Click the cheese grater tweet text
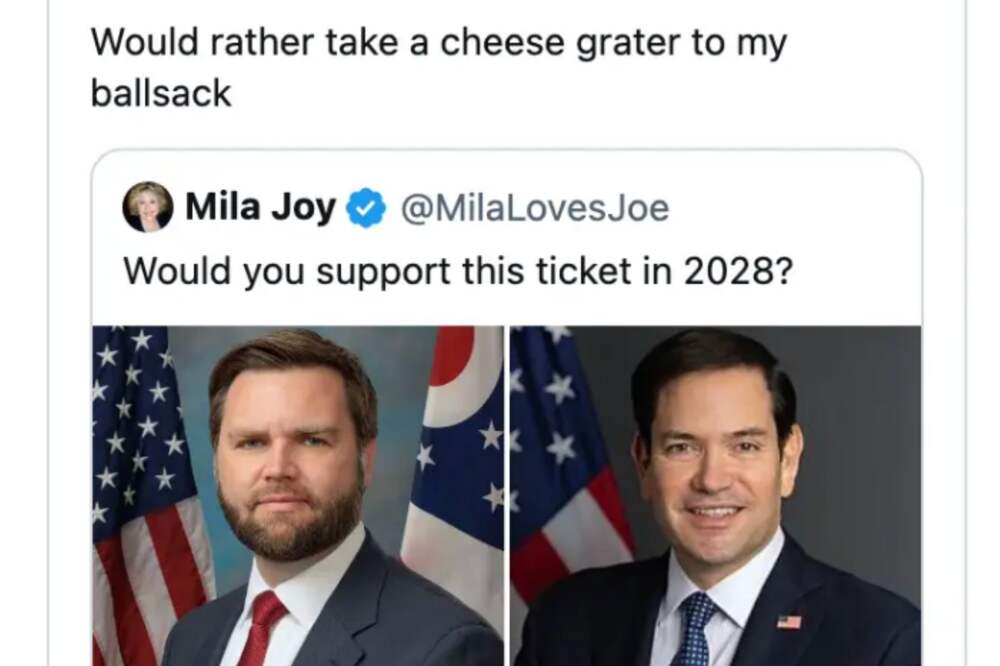The image size is (1000, 666). point(439,68)
